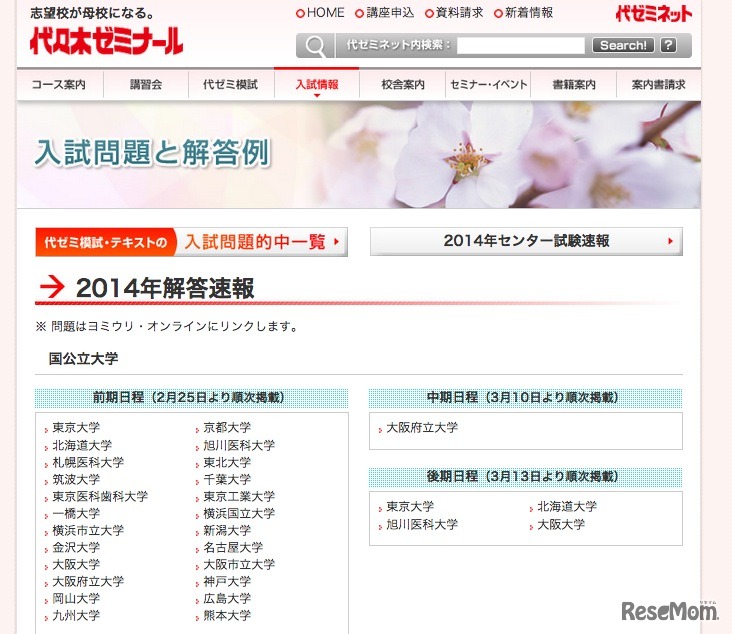Open the 代ゼミネット logo link

click(653, 14)
